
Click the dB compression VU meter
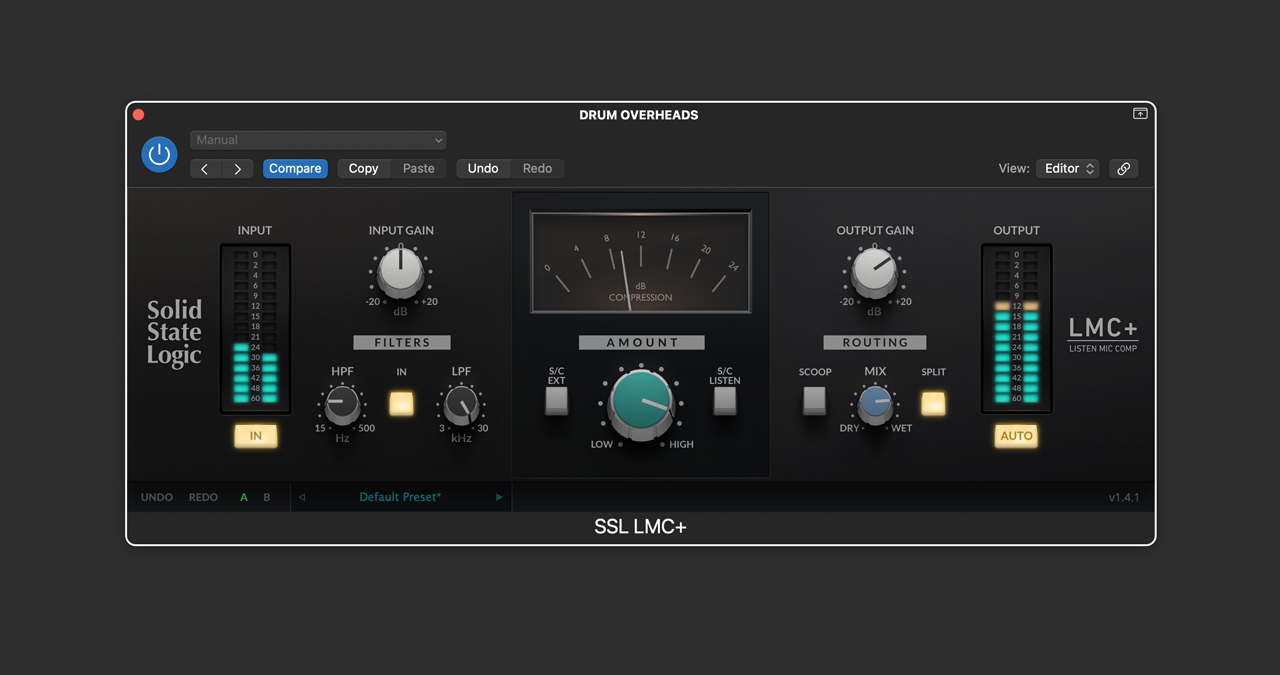click(x=641, y=262)
